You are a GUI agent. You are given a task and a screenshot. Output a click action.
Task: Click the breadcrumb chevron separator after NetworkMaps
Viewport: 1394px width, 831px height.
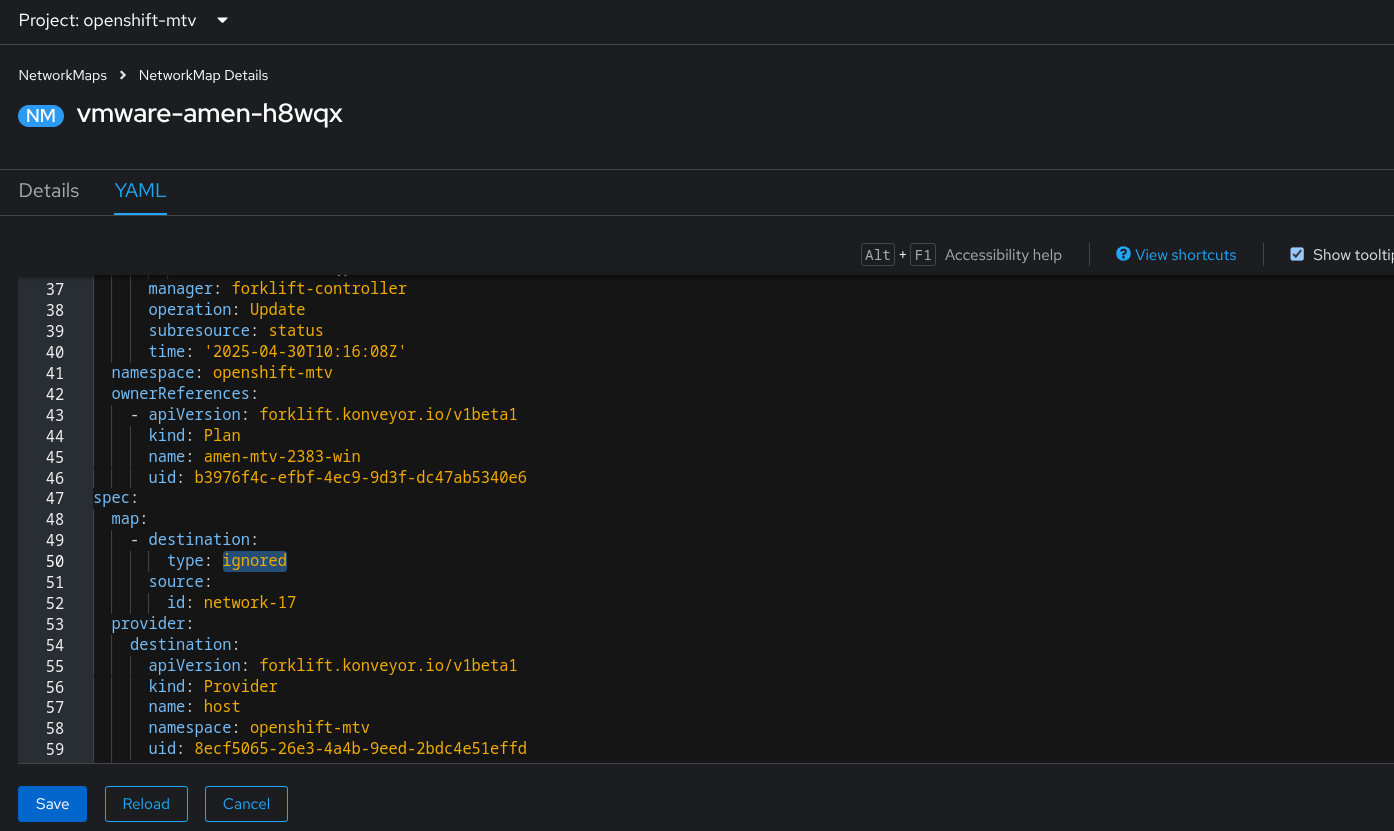coord(123,76)
